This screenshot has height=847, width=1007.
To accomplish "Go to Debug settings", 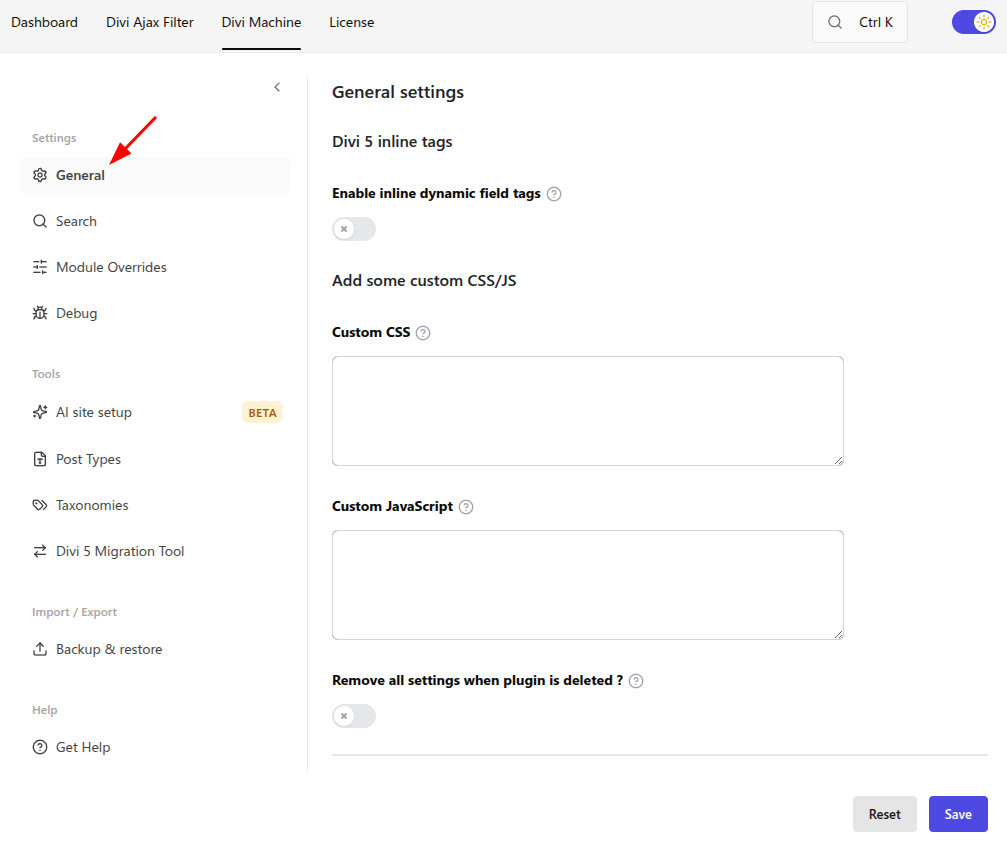I will click(155, 313).
